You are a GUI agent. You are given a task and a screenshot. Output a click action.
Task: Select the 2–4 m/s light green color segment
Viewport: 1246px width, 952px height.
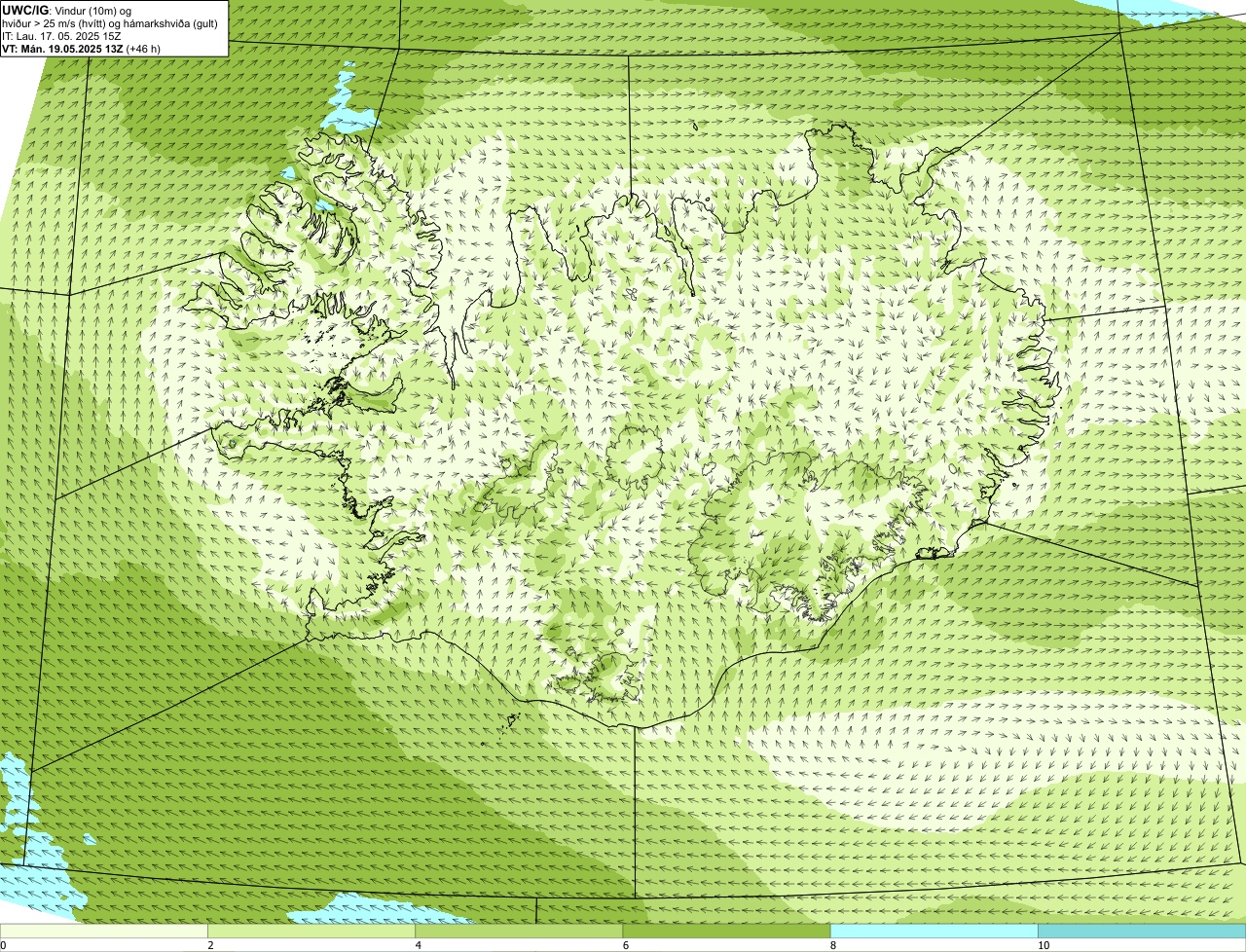(311, 932)
